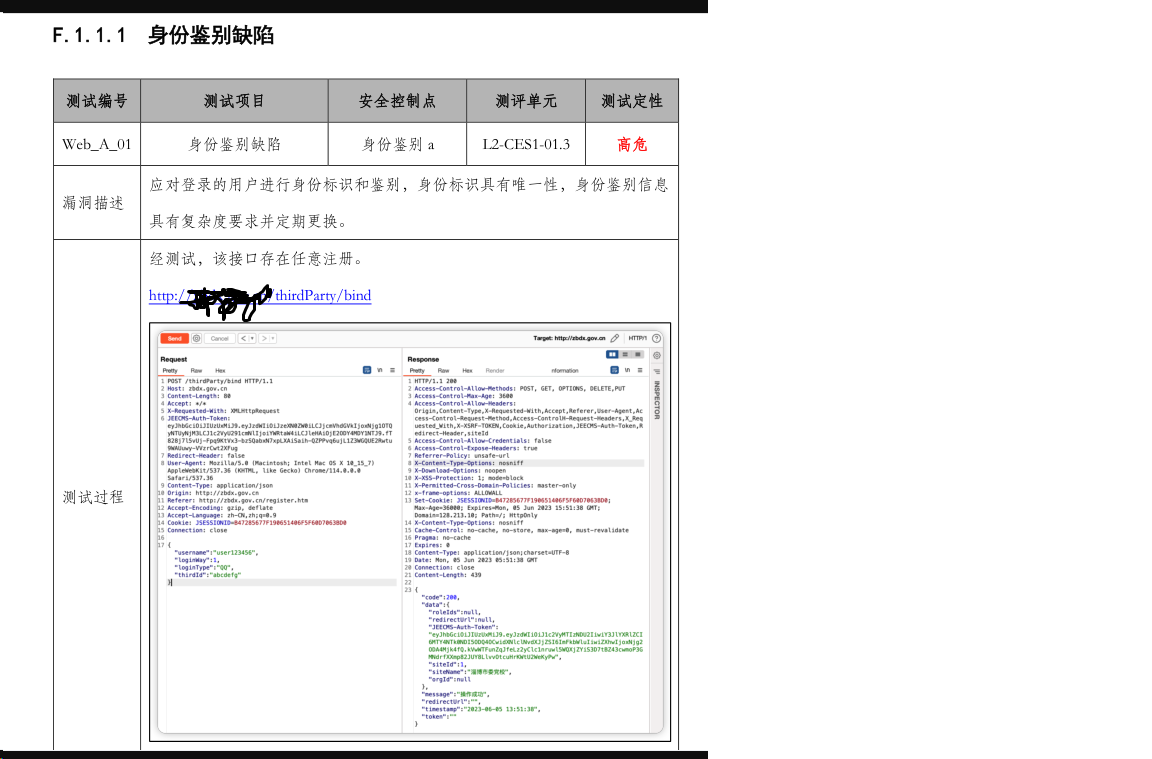Open the back history dropdown arrow
Image resolution: width=1152 pixels, height=759 pixels.
(x=252, y=338)
